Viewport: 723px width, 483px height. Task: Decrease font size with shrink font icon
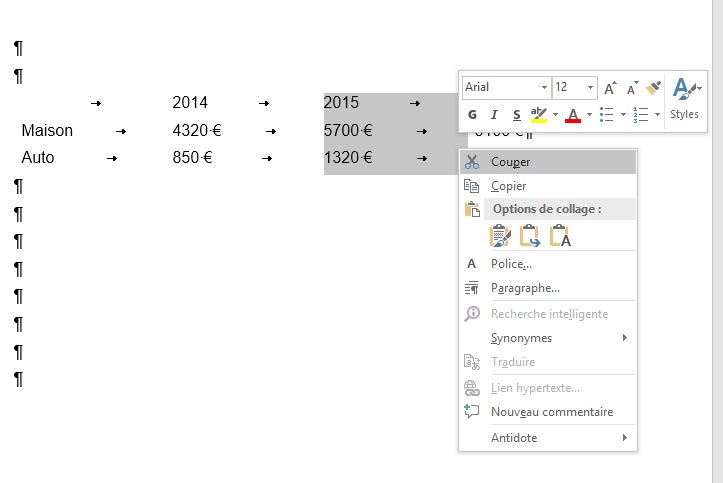point(632,88)
